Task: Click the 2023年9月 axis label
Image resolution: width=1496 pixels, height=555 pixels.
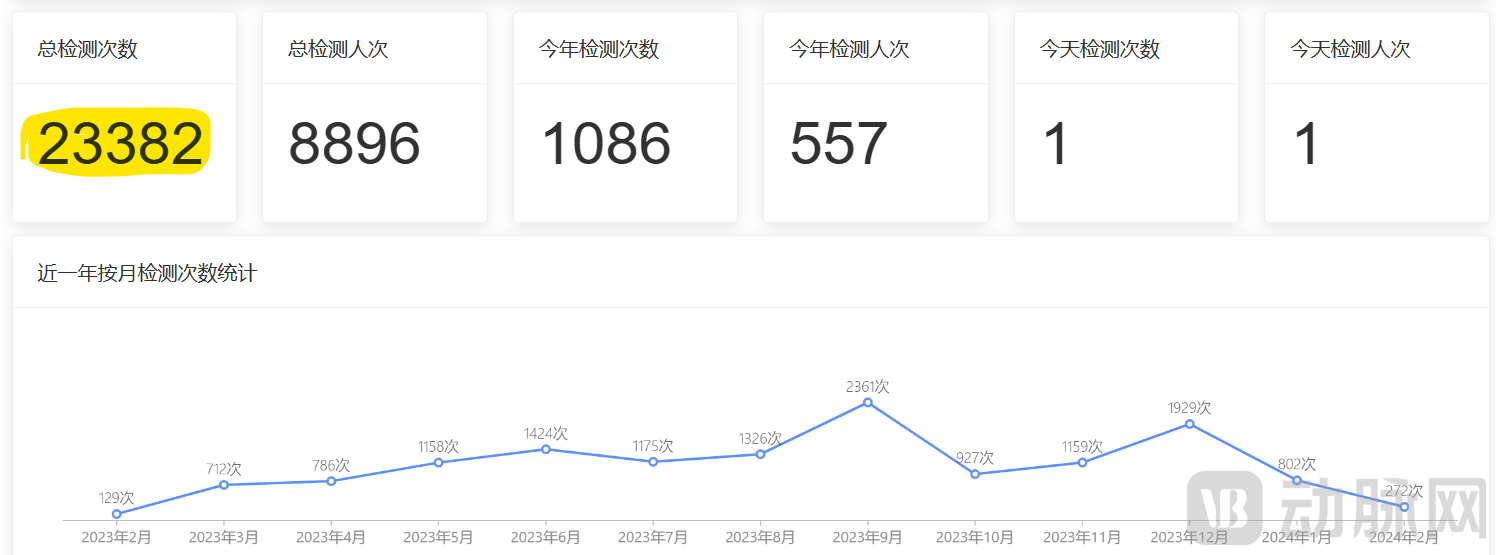Action: click(x=868, y=537)
